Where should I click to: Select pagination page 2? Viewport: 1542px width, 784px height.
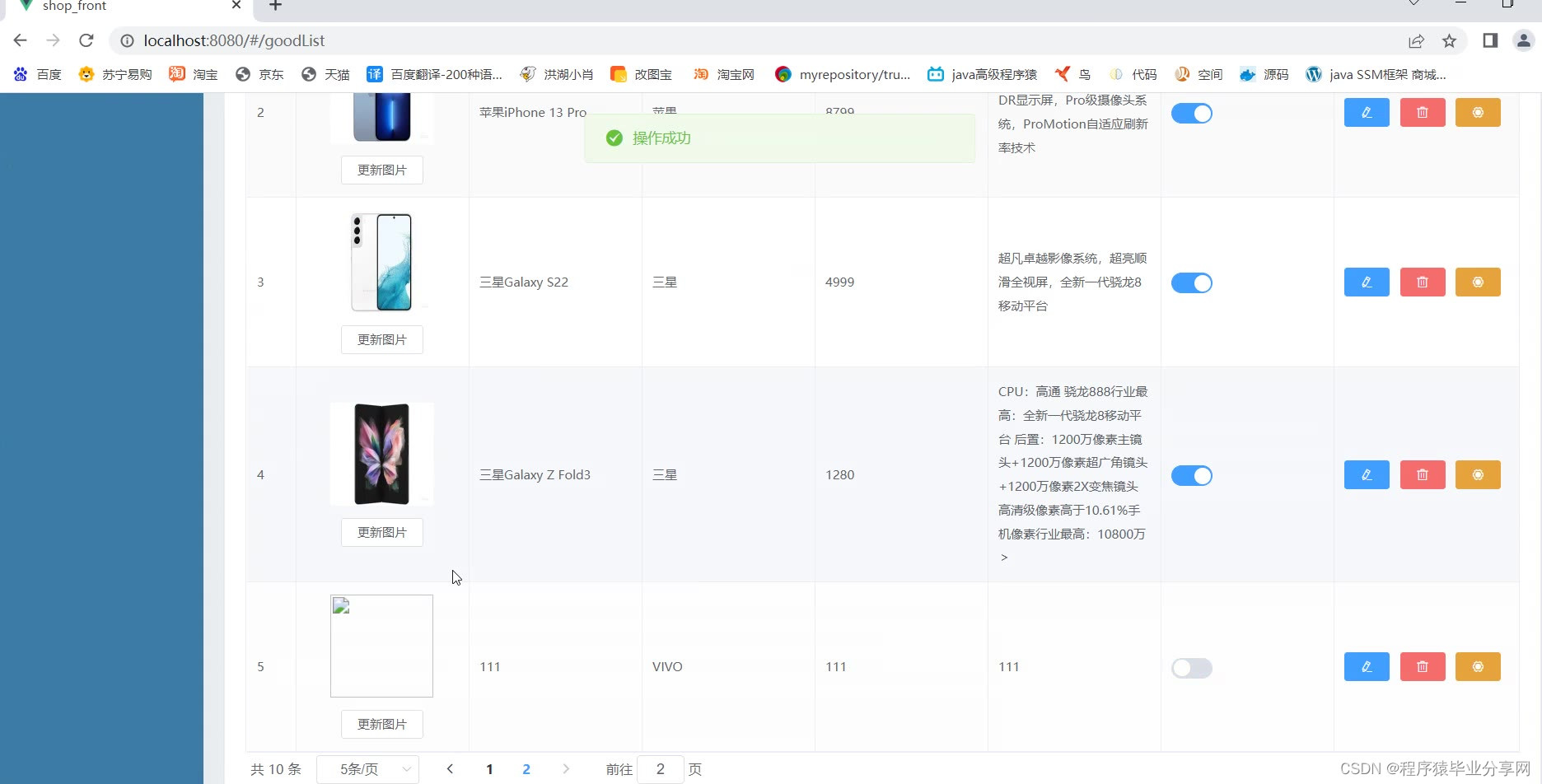pyautogui.click(x=526, y=769)
